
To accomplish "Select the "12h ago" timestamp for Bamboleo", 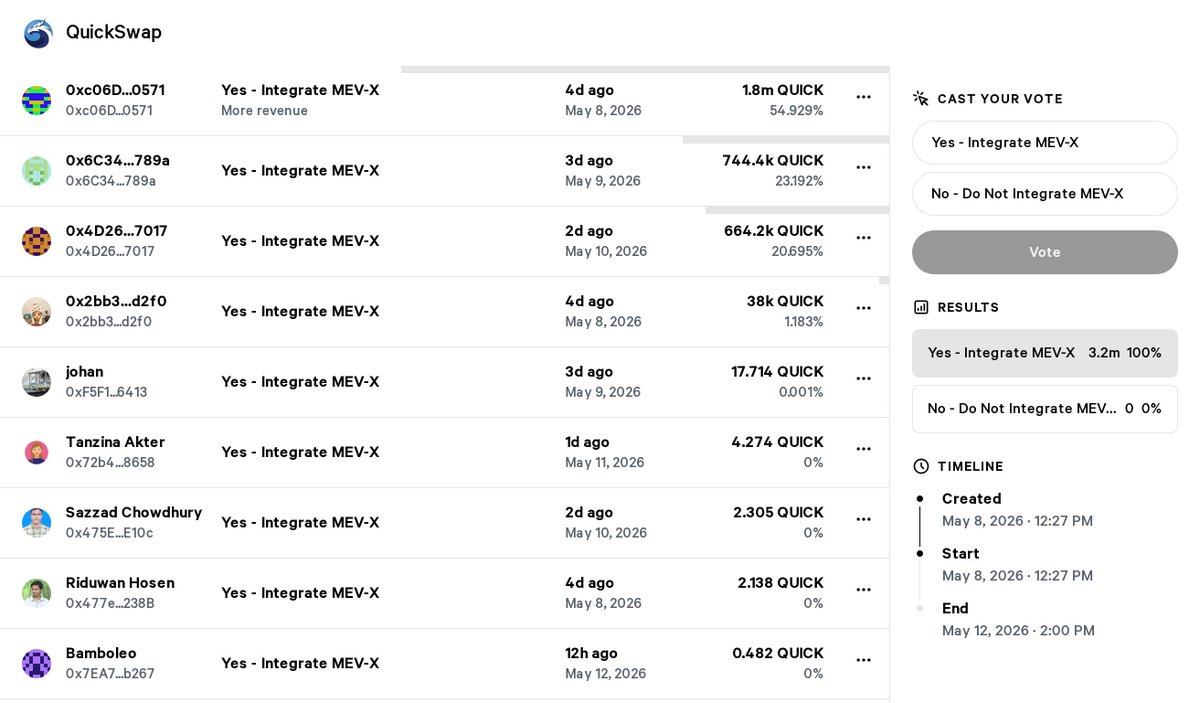I will tap(591, 653).
